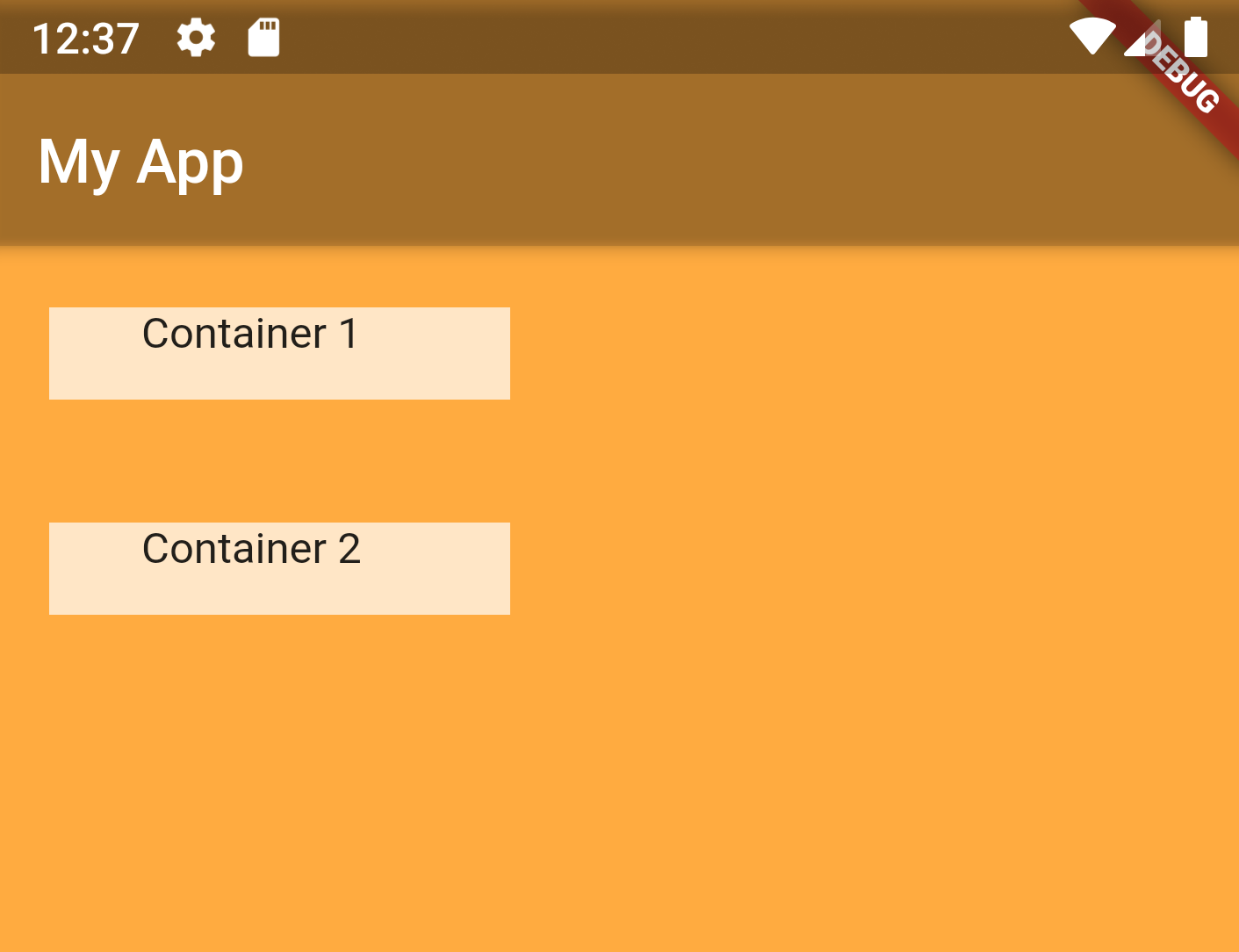Select Container 2

[279, 568]
